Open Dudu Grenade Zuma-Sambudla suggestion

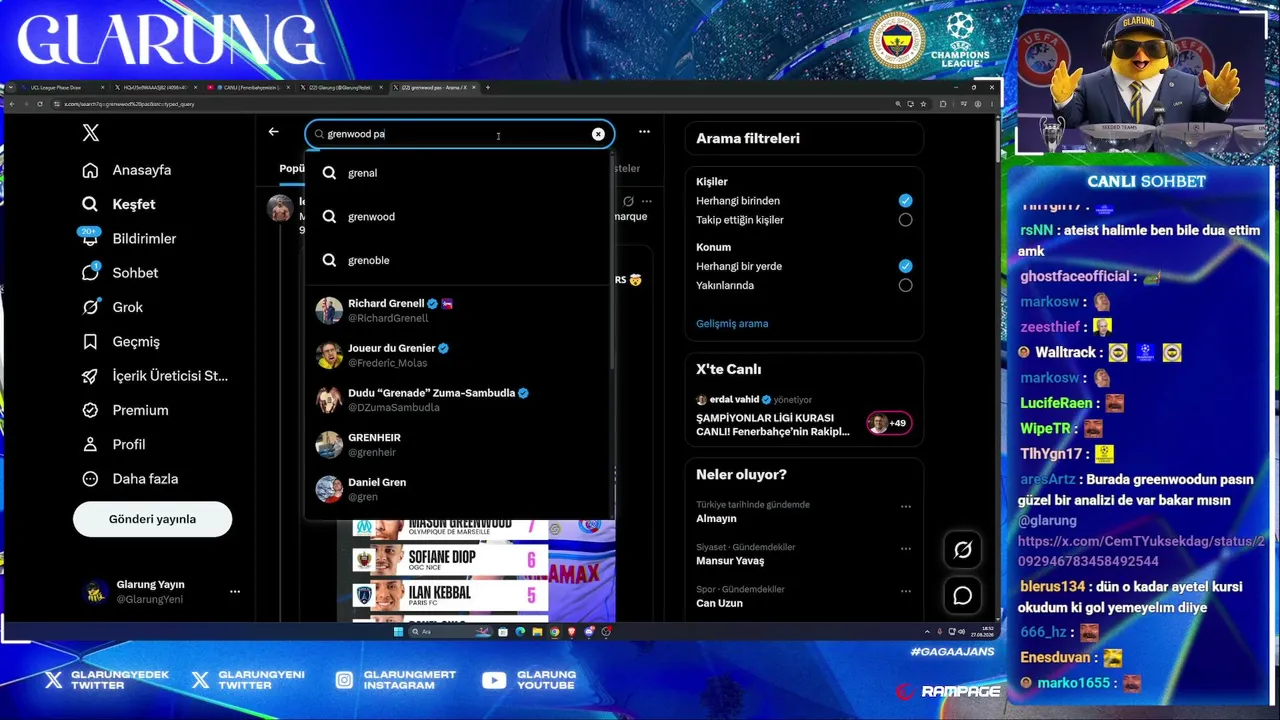pyautogui.click(x=458, y=400)
